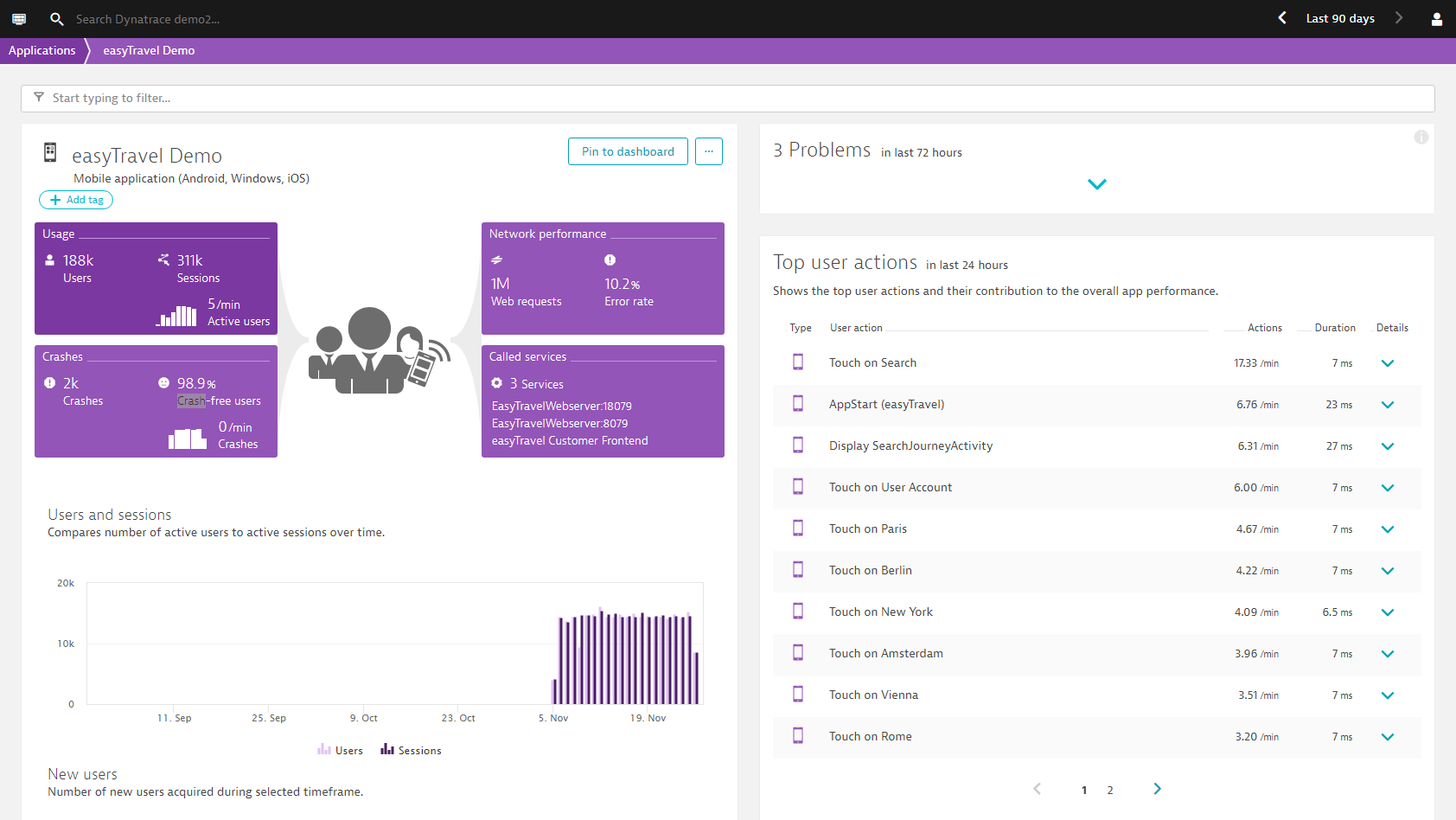Open the more options (...) menu
The image size is (1456, 820).
coord(709,151)
